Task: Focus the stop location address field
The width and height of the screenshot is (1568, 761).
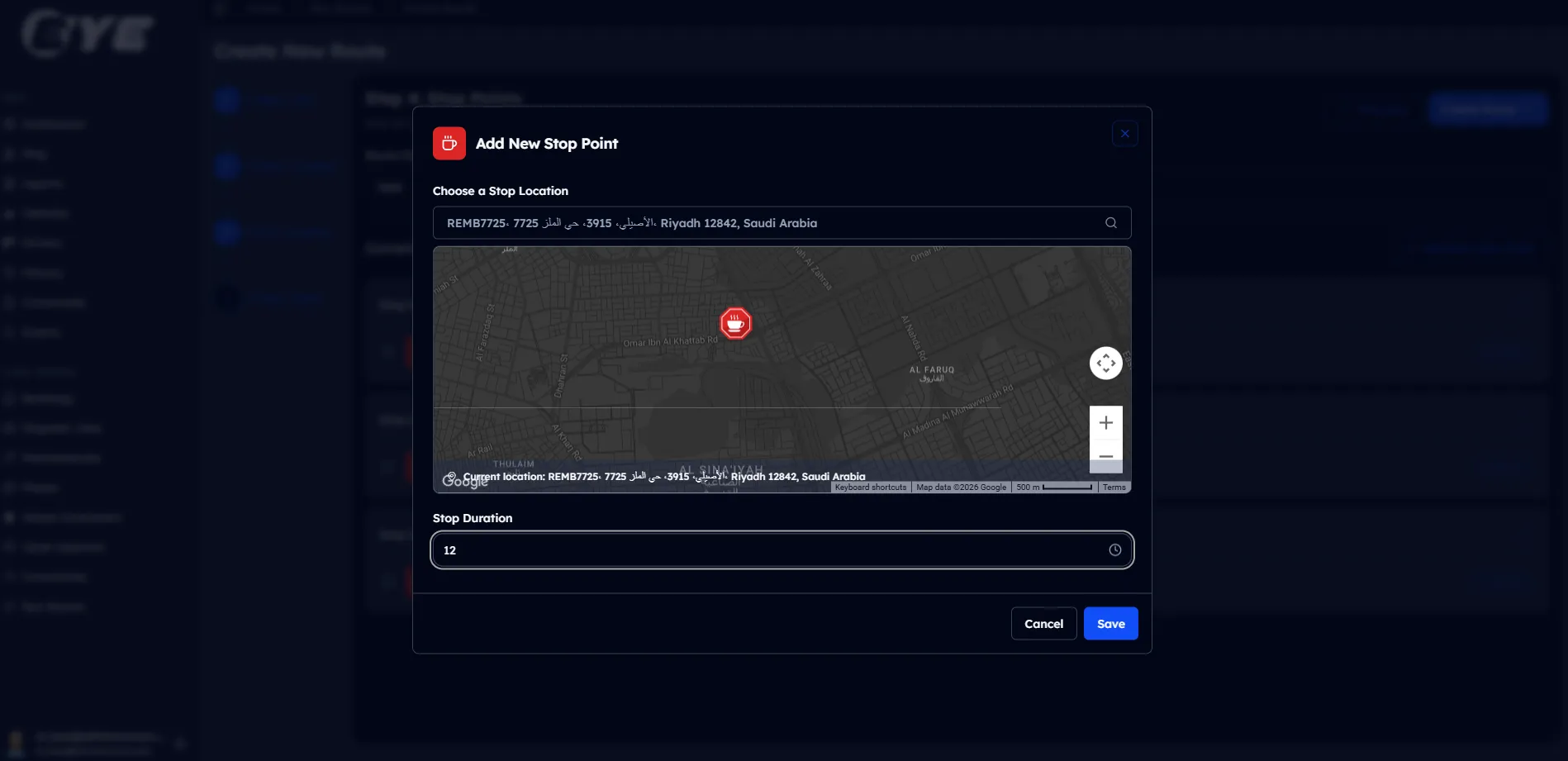Action: [x=768, y=223]
